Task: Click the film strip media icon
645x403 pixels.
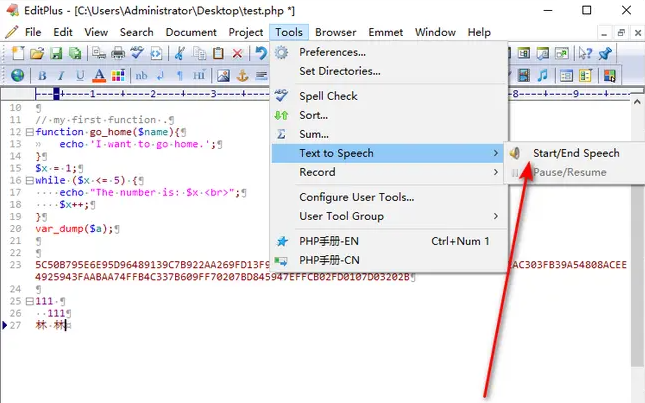Action: pyautogui.click(x=524, y=75)
